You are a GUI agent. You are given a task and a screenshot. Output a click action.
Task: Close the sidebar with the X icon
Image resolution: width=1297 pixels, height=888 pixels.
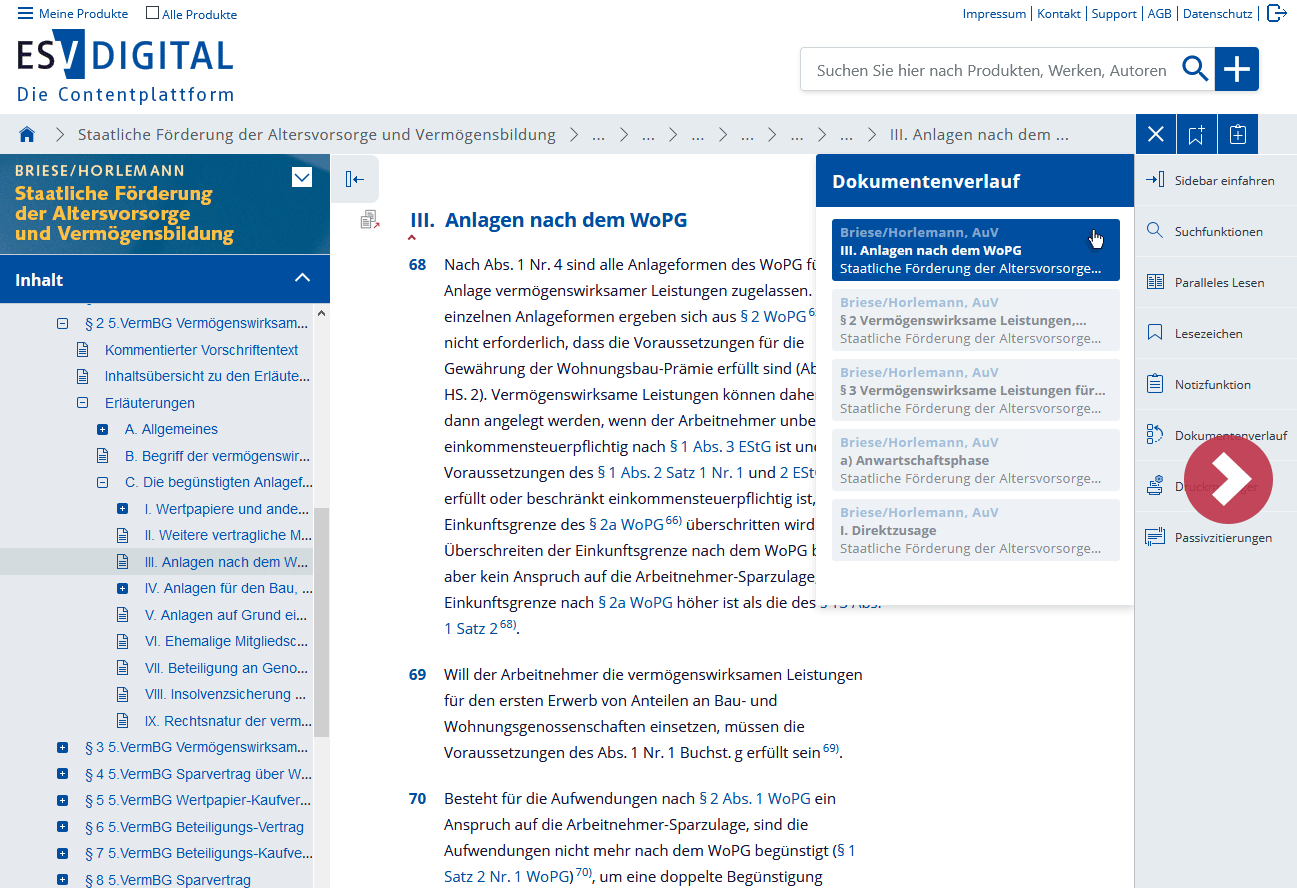point(1156,134)
